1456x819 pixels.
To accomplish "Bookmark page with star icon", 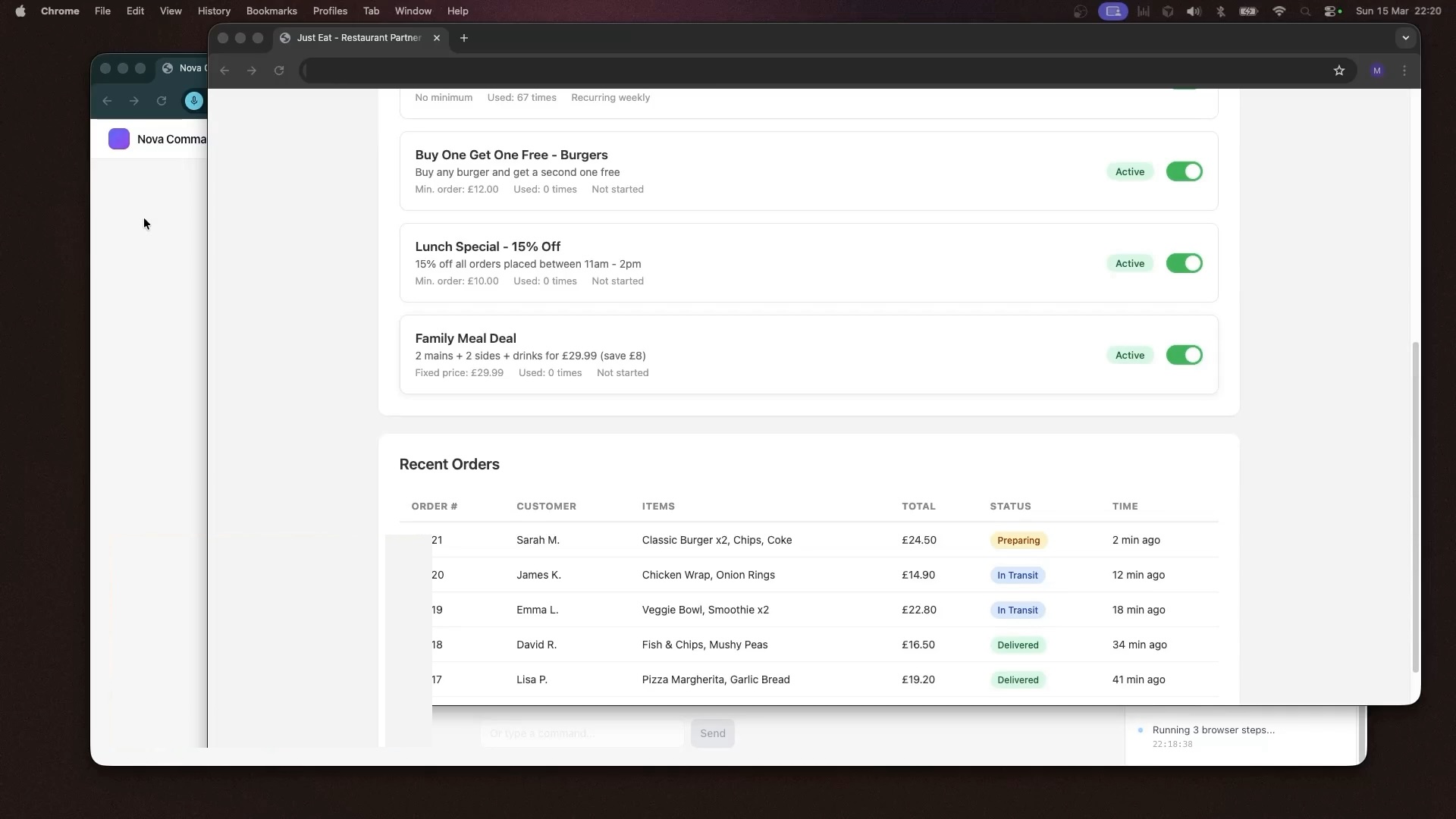I will pyautogui.click(x=1338, y=71).
